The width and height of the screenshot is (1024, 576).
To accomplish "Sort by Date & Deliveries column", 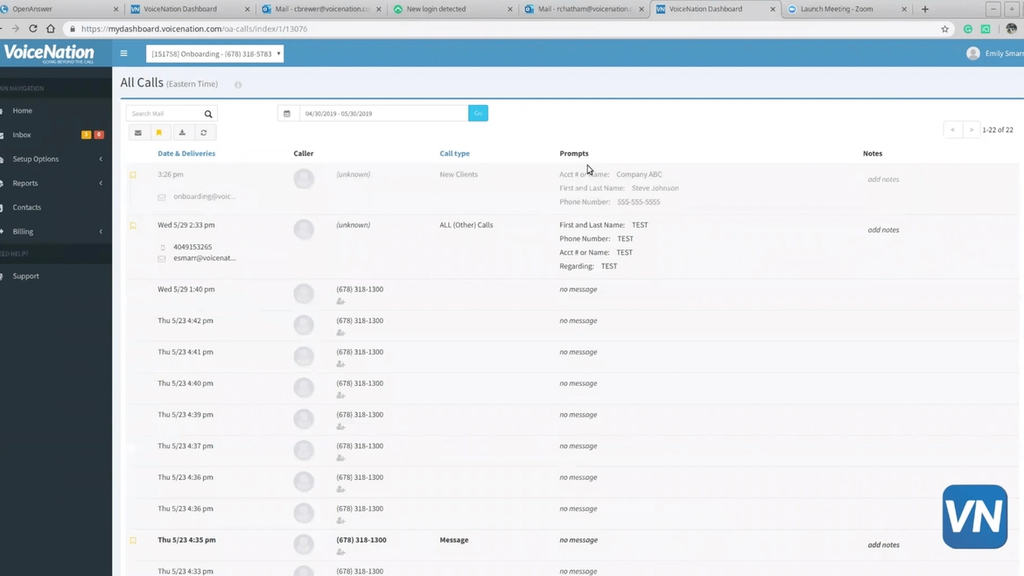I will 186,153.
